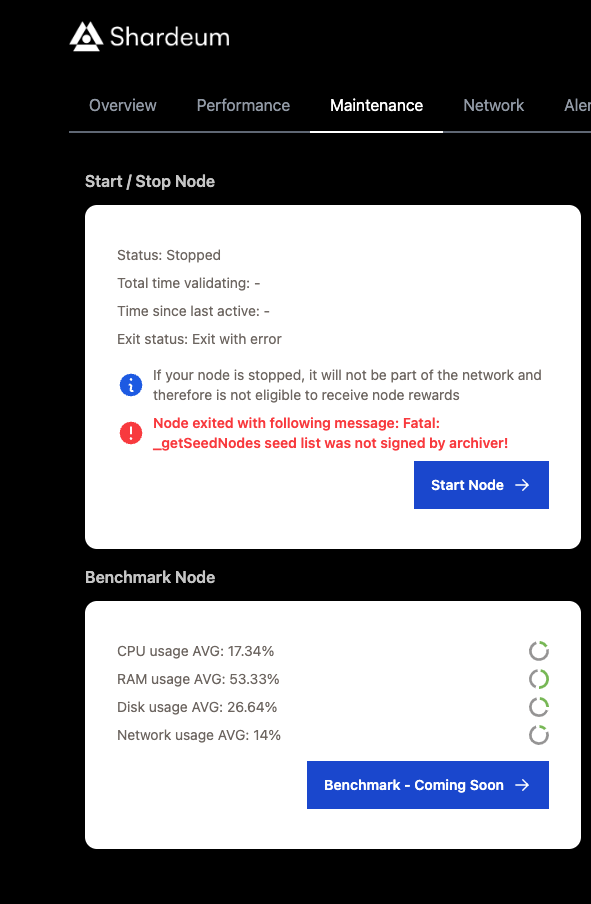The width and height of the screenshot is (591, 904).
Task: Click the Benchmark - Coming Soon button
Action: tap(427, 785)
